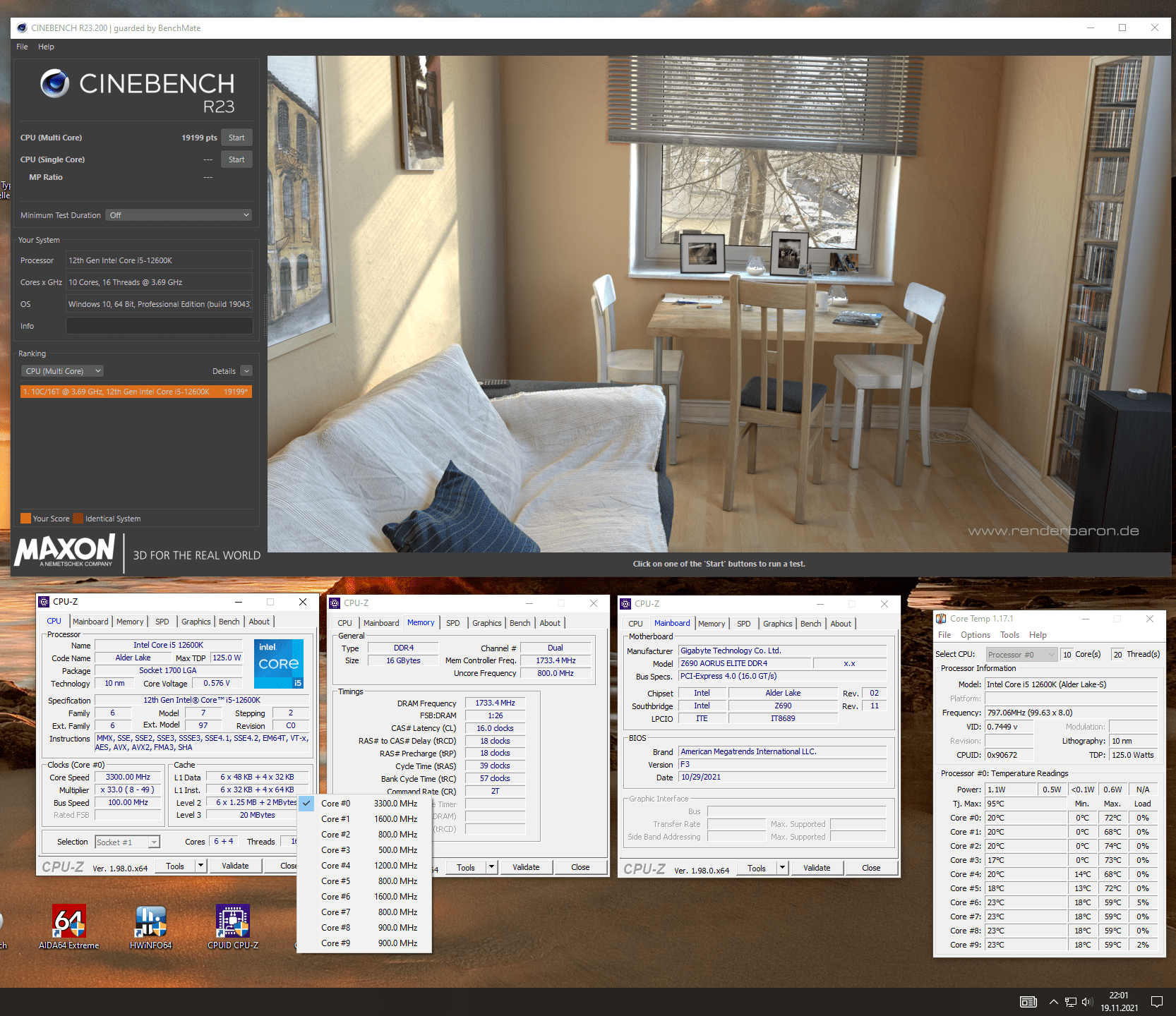1176x1016 pixels.
Task: Open the Cinebench File menu
Action: point(23,47)
